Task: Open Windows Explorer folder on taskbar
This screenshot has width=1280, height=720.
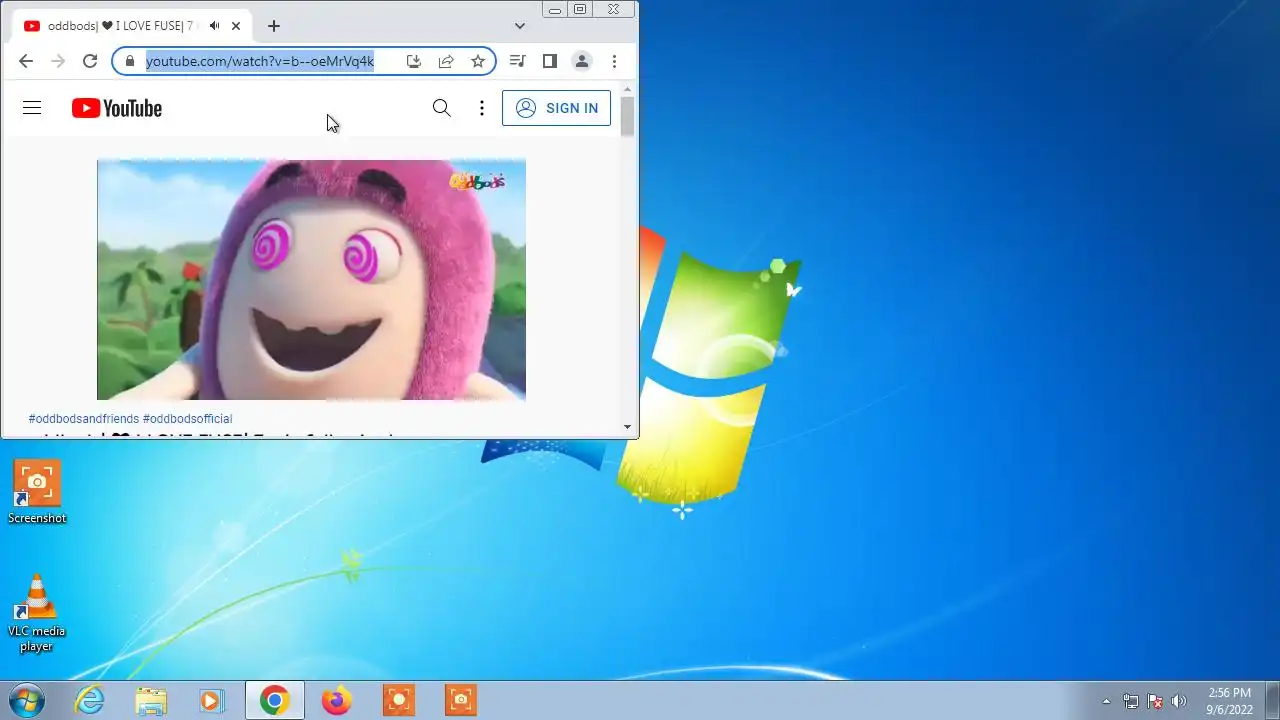Action: point(151,700)
